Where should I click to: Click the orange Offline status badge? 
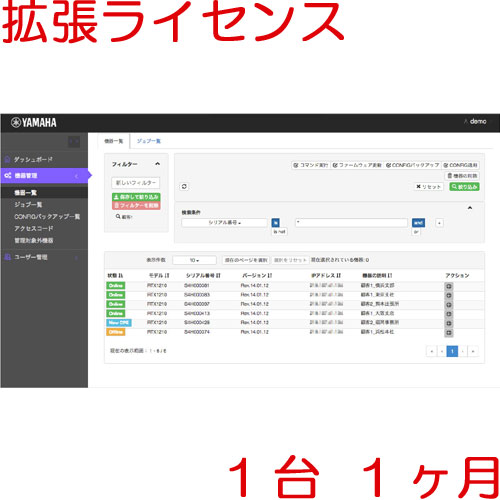coord(116,332)
